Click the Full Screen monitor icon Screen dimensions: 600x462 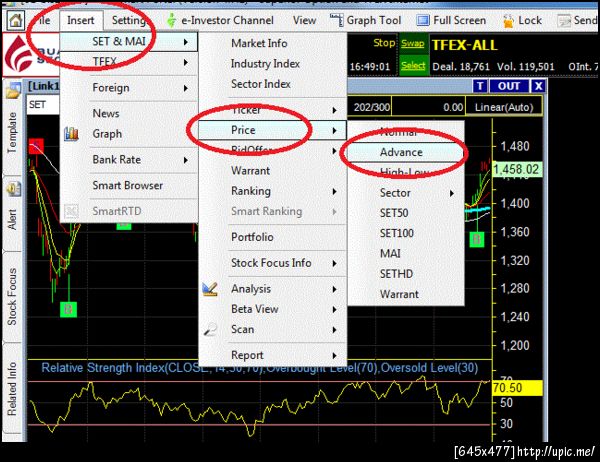(x=422, y=20)
